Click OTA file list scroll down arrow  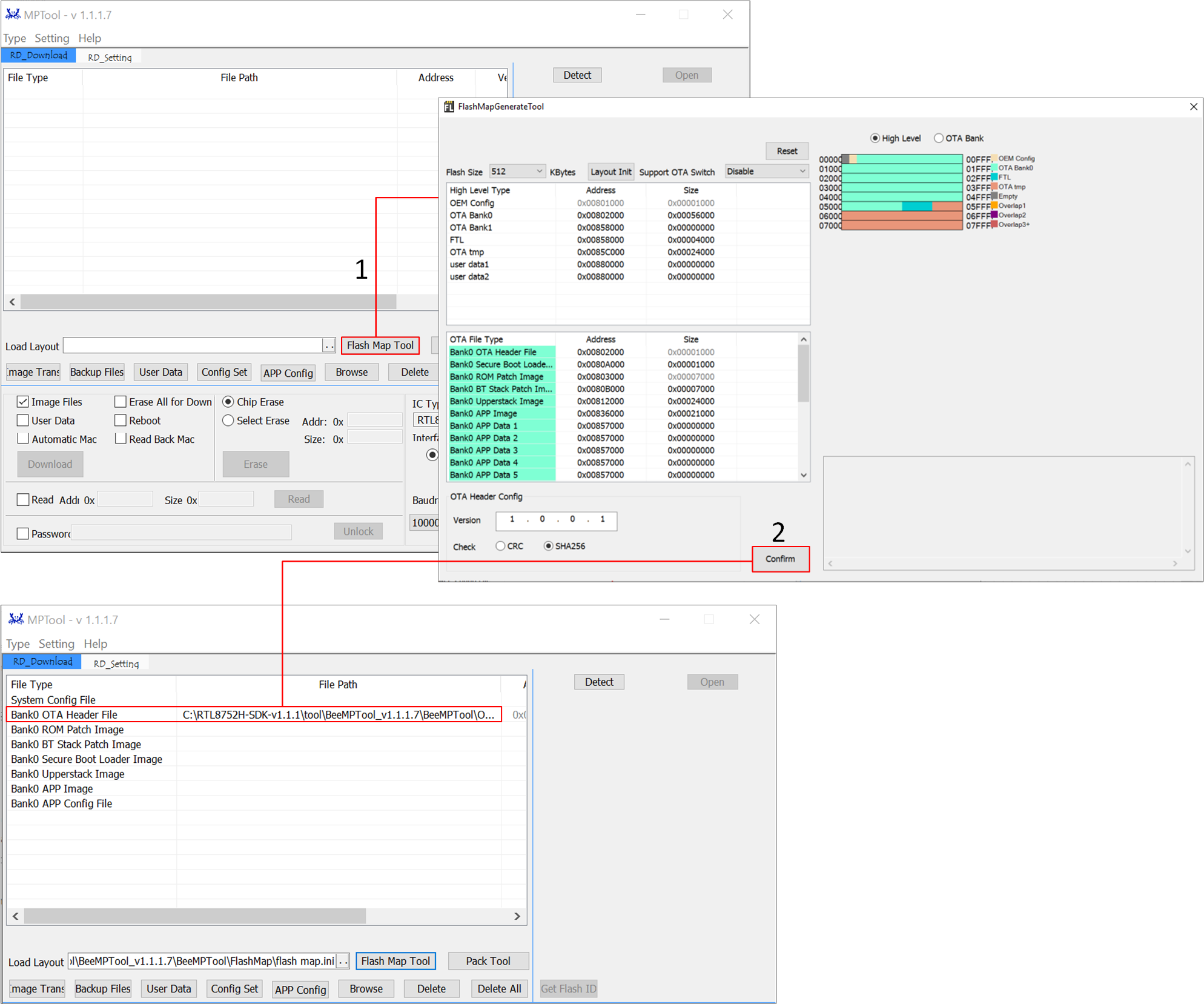[804, 475]
